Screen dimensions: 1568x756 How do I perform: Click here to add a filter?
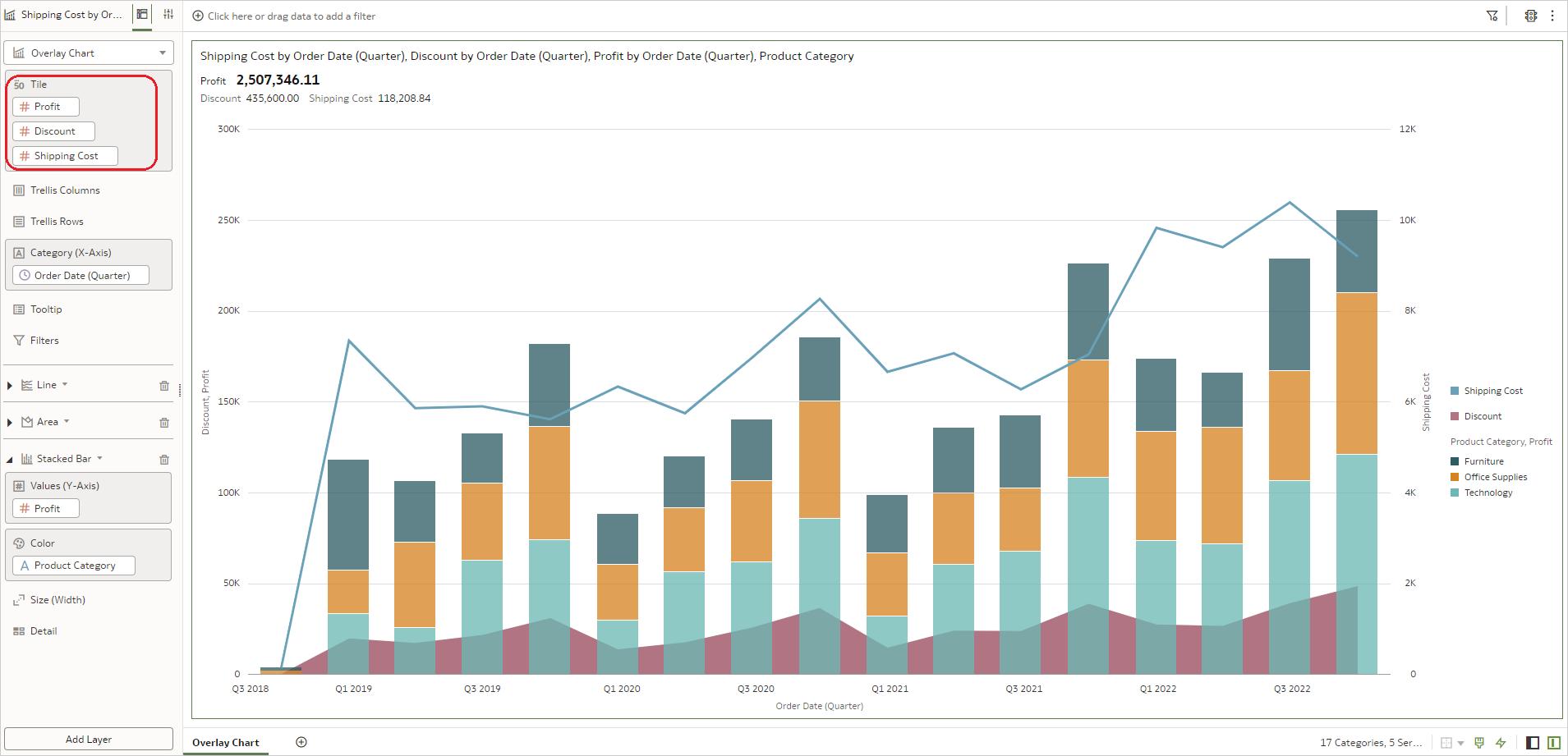click(283, 16)
